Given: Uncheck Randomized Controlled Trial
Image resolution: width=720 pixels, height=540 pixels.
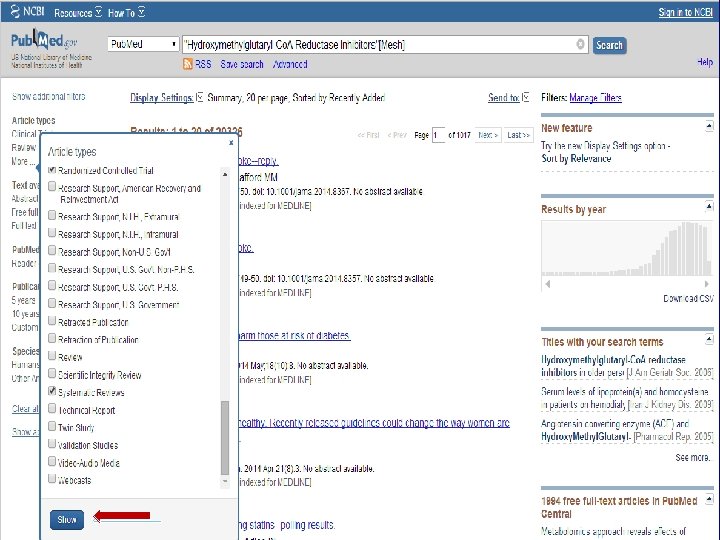Looking at the screenshot, I should 52,169.
